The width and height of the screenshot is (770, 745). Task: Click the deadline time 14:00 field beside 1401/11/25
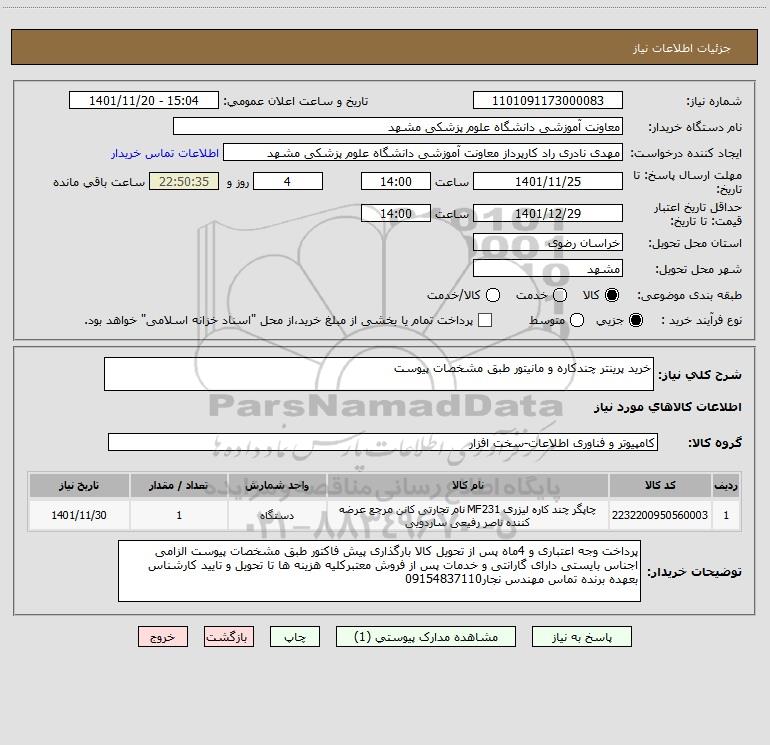[x=396, y=181]
